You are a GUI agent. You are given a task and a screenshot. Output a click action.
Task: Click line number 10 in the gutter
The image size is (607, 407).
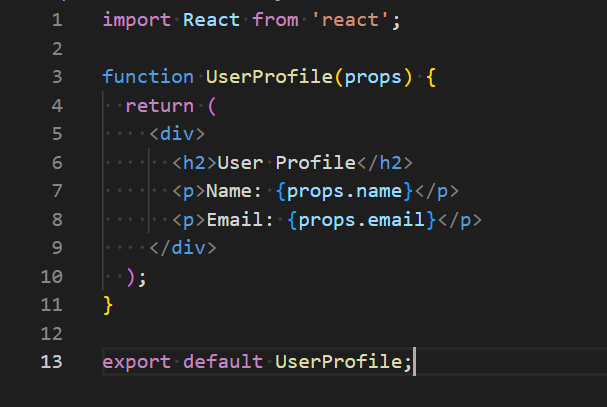(x=51, y=276)
